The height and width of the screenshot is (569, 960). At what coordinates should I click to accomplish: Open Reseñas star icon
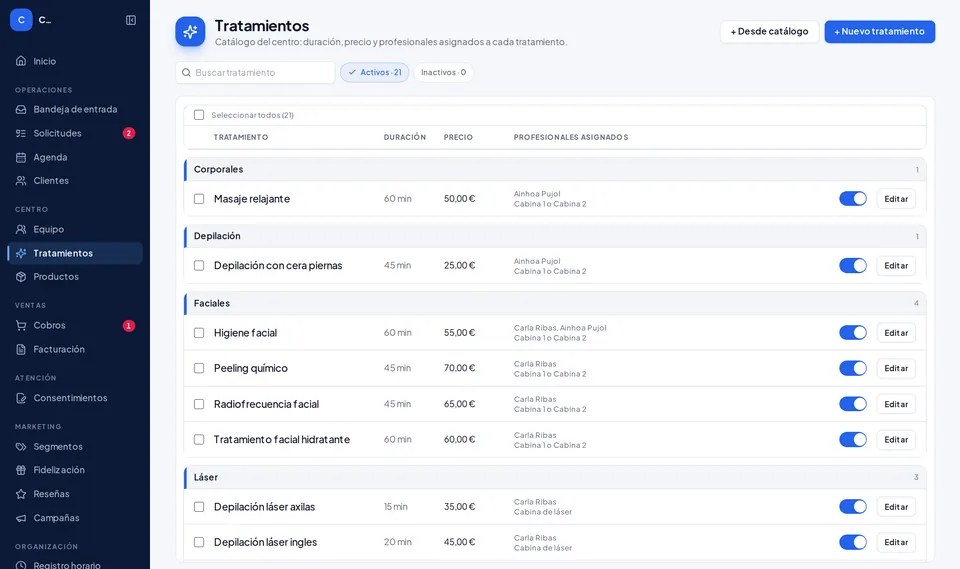click(x=21, y=494)
